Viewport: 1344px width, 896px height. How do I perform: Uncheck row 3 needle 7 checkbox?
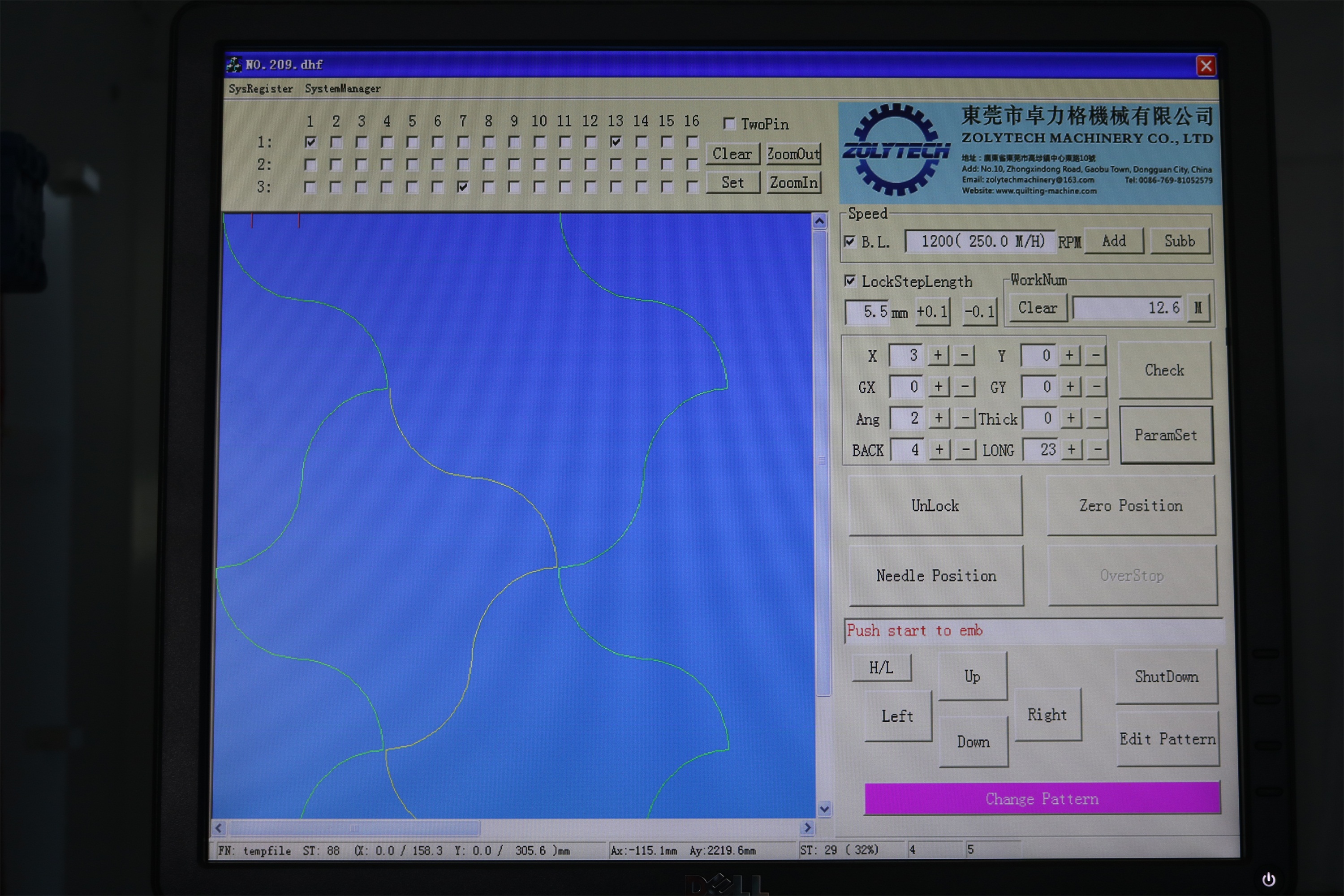click(463, 187)
